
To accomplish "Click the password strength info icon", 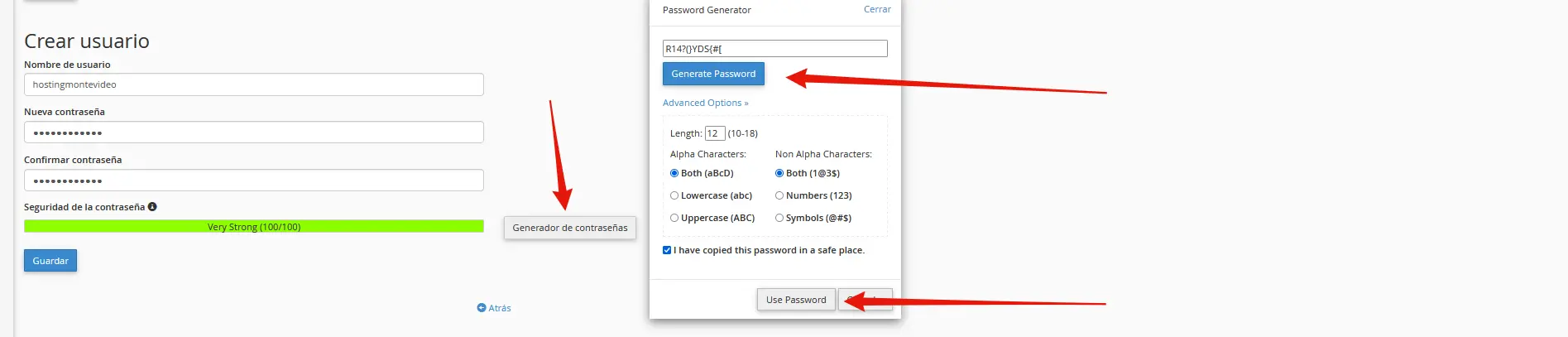I will (x=152, y=207).
